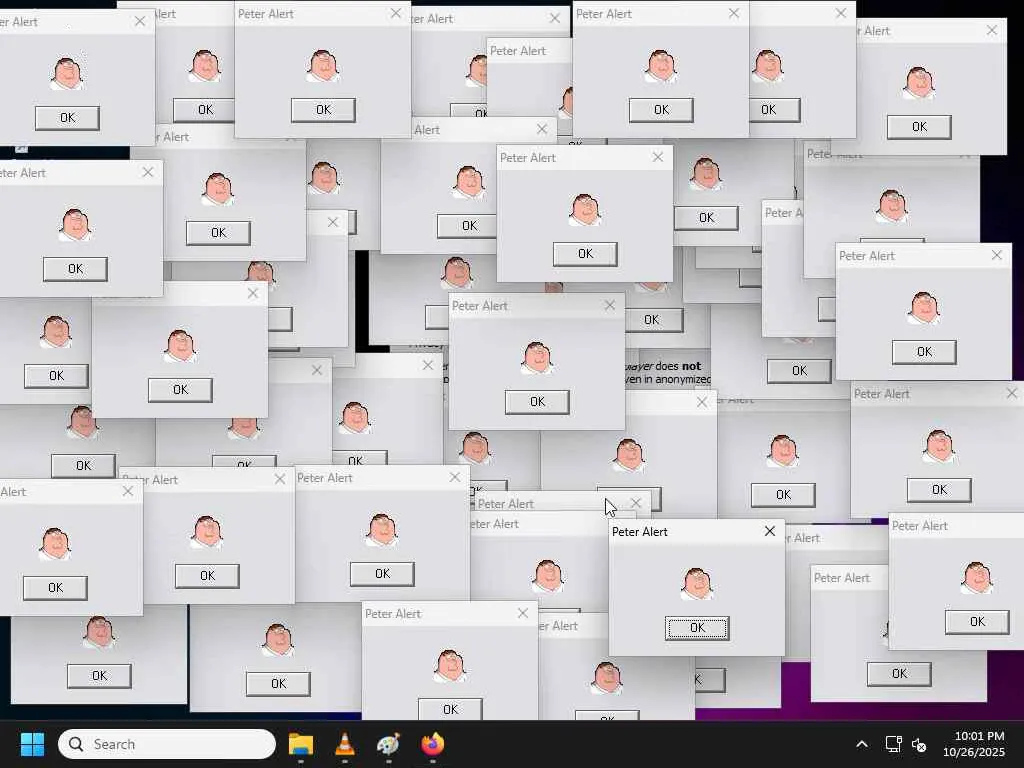Close the active Peter Alert with black title
The width and height of the screenshot is (1024, 768).
[x=770, y=532]
